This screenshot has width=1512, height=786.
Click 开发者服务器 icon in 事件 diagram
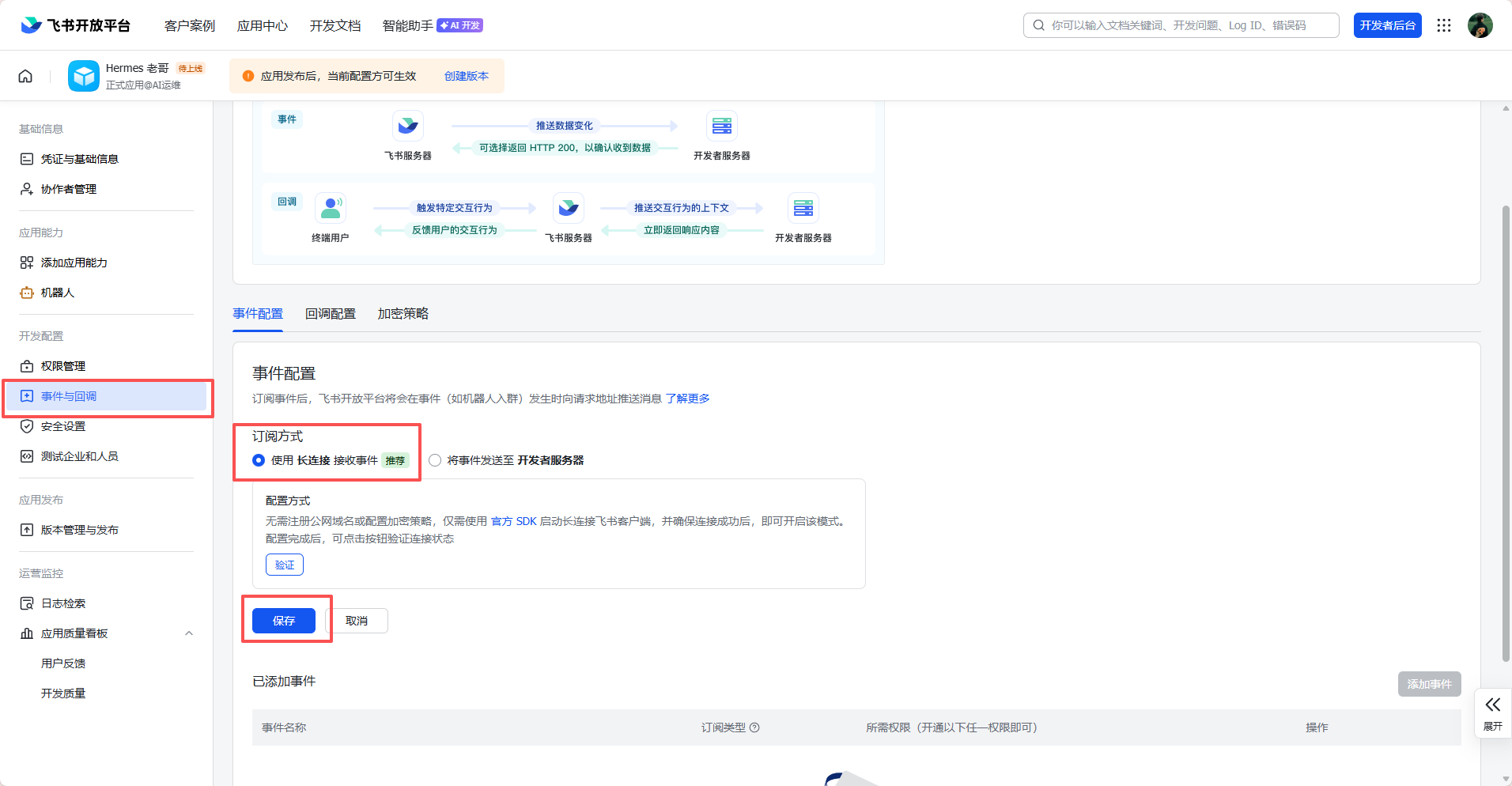[x=722, y=126]
